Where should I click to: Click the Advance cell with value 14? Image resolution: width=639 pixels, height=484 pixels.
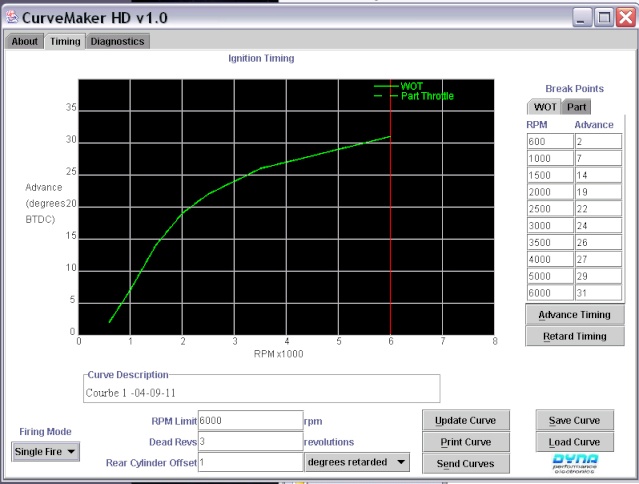tap(598, 175)
